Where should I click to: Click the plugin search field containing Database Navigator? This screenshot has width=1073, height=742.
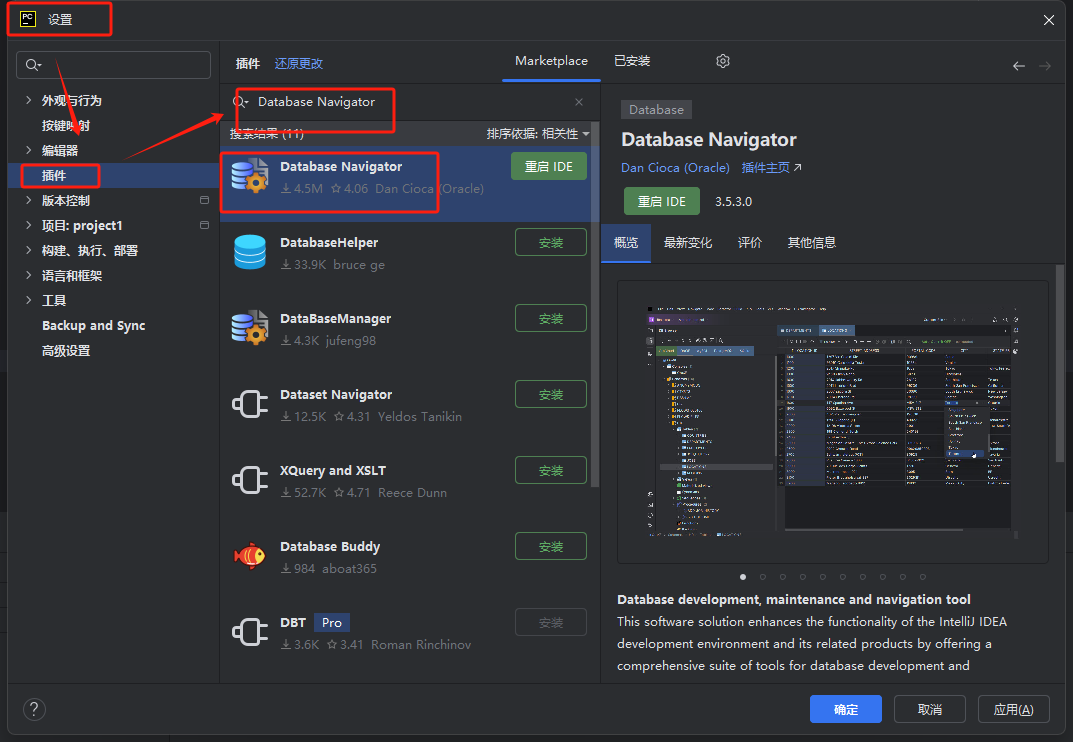point(409,102)
